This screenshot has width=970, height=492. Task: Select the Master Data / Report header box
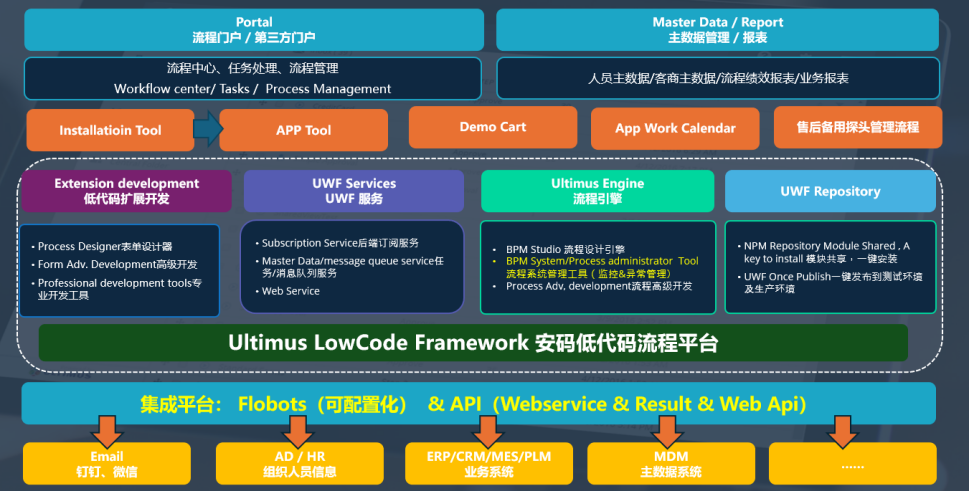click(x=718, y=30)
